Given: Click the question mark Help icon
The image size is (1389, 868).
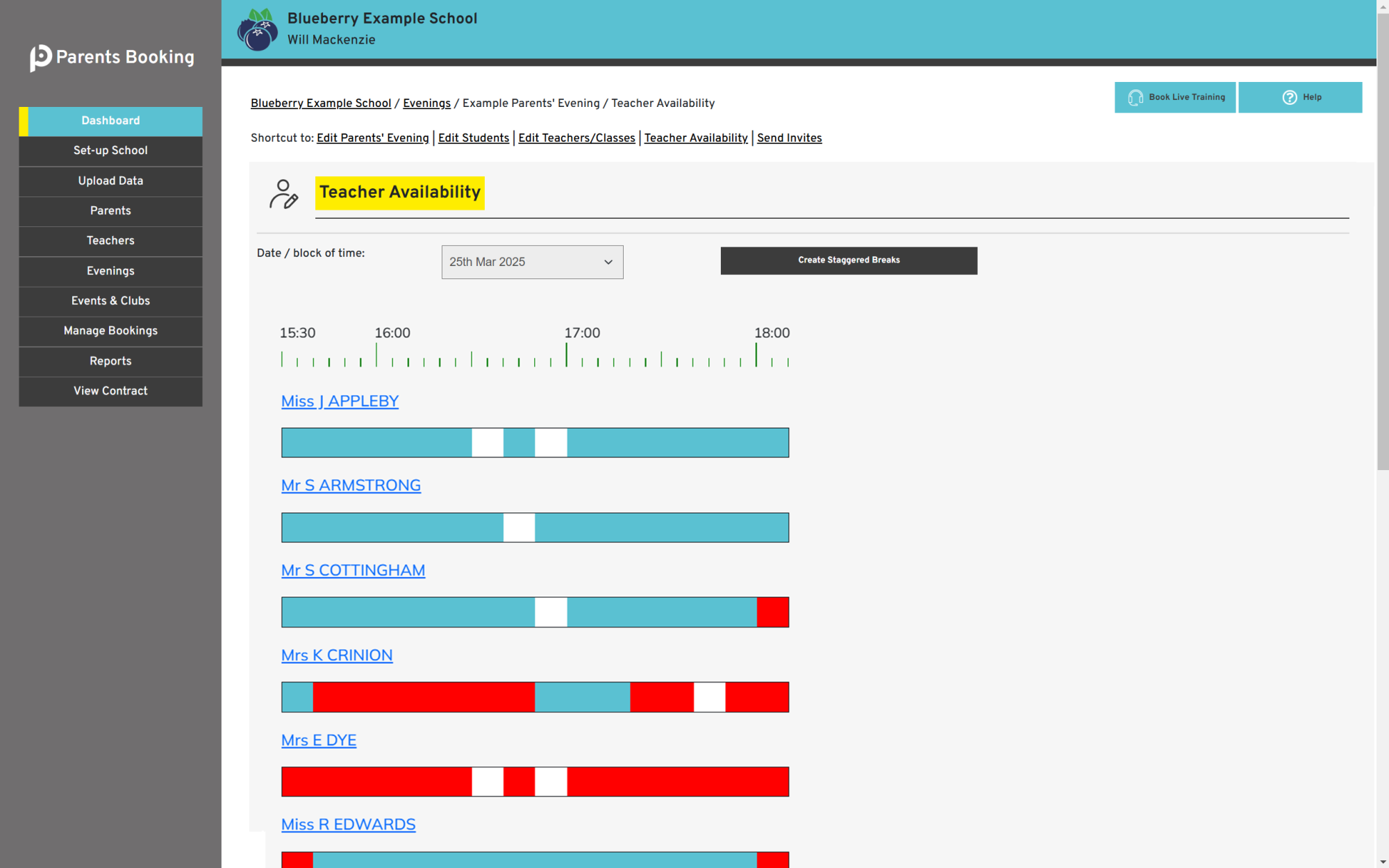Looking at the screenshot, I should (1289, 98).
